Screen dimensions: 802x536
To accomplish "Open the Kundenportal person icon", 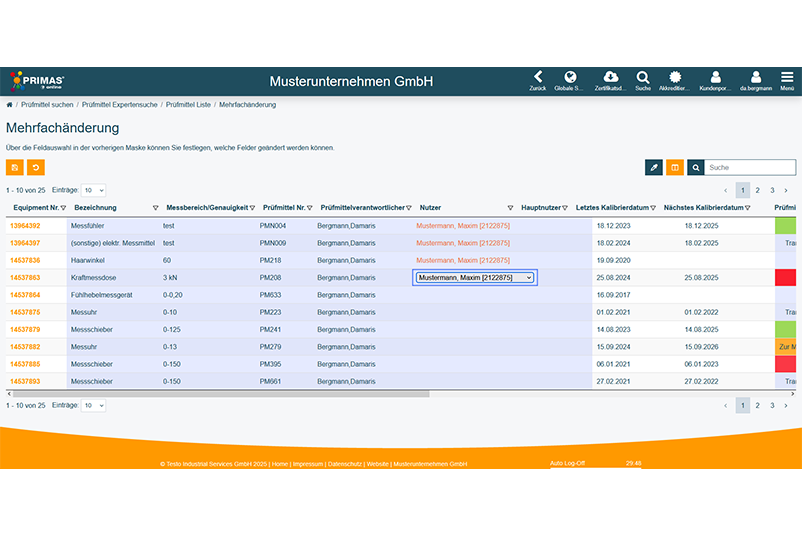I will point(715,77).
